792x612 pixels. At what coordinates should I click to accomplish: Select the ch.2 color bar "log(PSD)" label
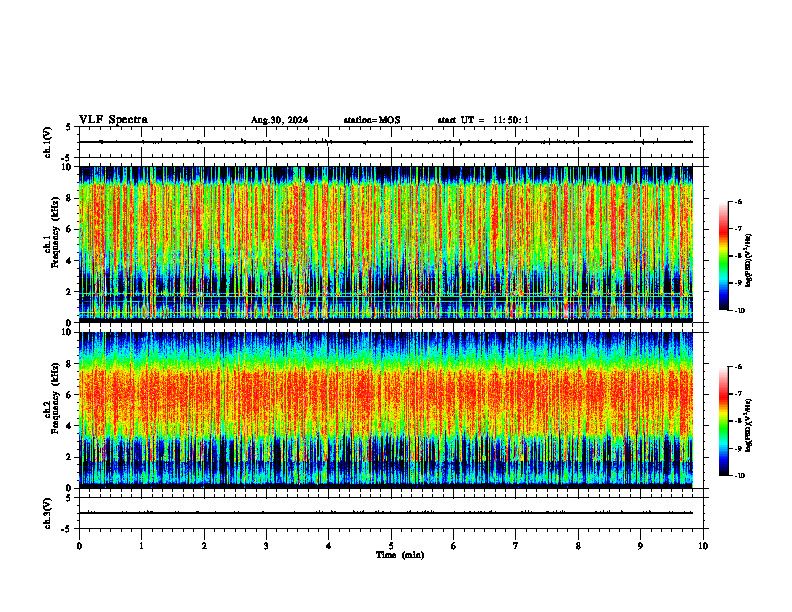749,426
